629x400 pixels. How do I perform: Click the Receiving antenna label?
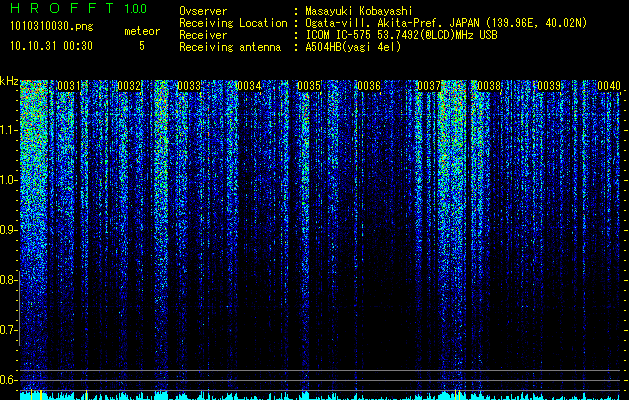(230, 47)
